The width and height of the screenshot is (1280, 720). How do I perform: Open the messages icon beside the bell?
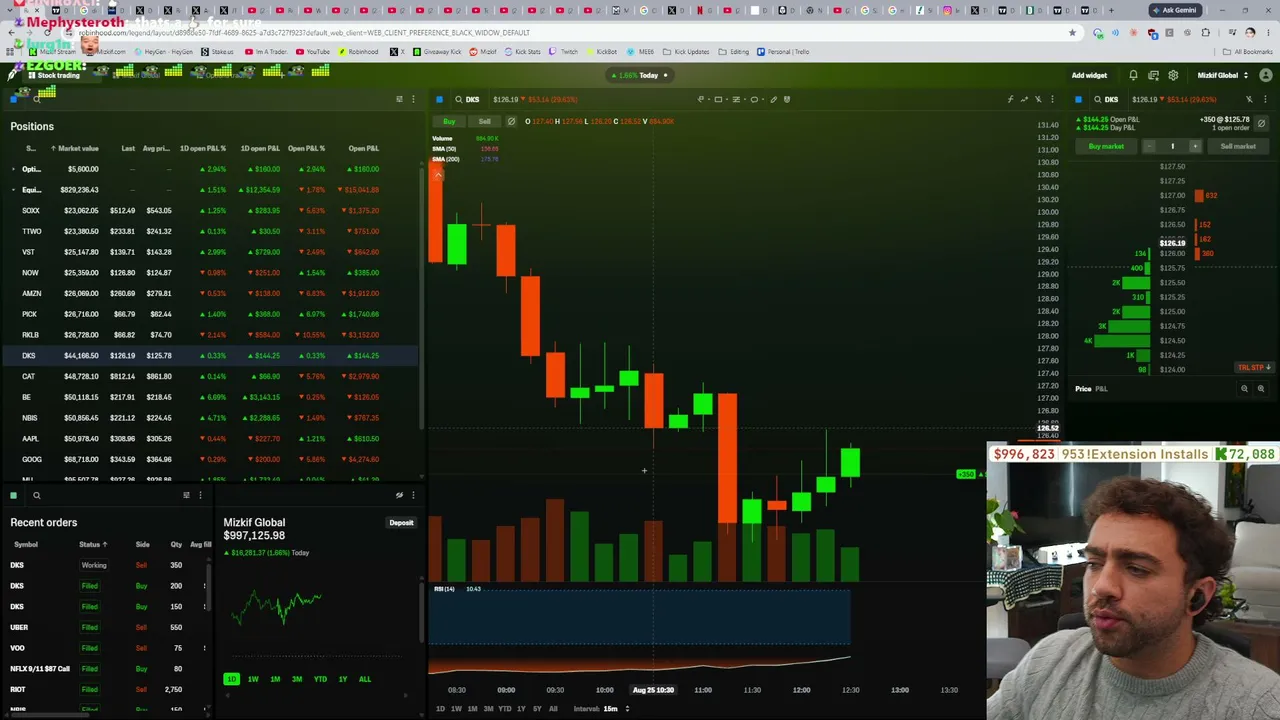[1153, 75]
